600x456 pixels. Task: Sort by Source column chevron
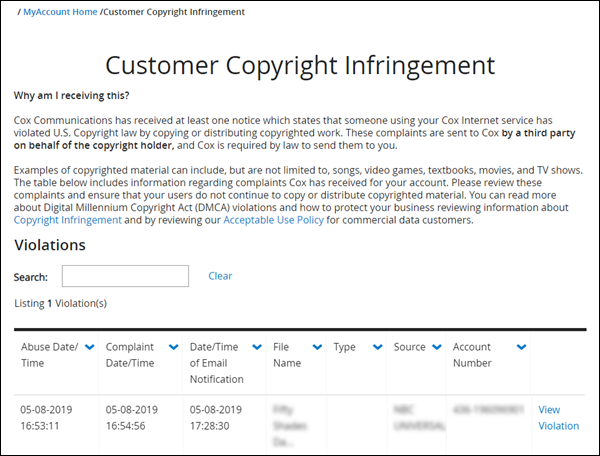[437, 347]
